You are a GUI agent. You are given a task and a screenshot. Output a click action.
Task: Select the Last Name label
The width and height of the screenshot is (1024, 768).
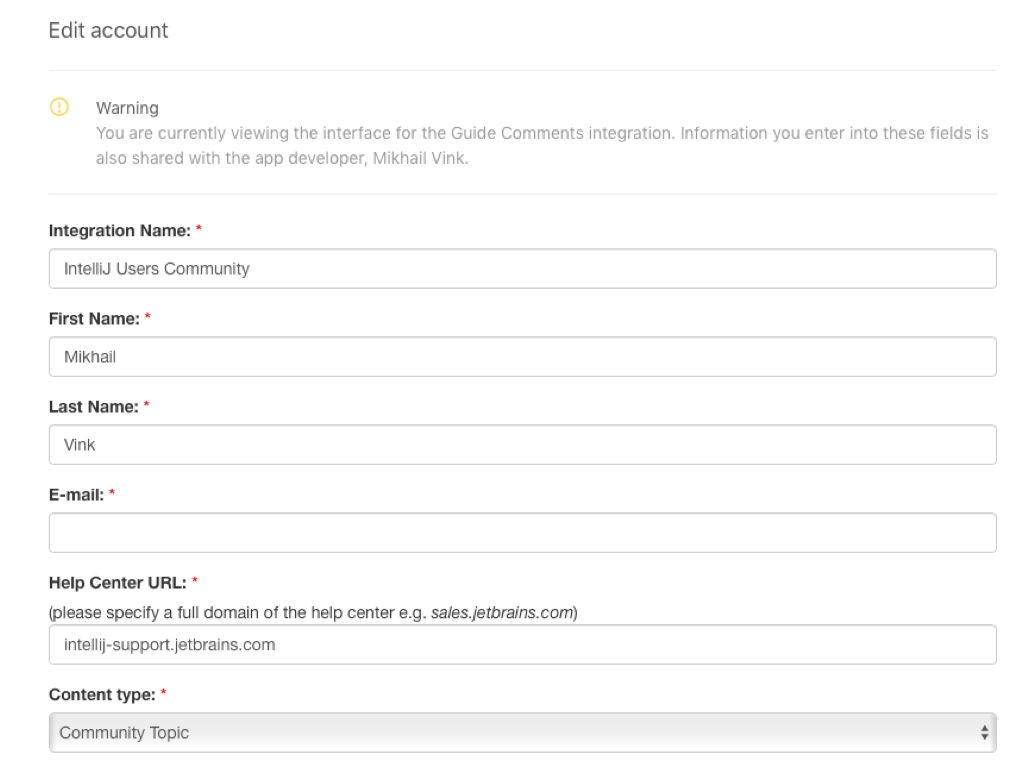coord(93,407)
